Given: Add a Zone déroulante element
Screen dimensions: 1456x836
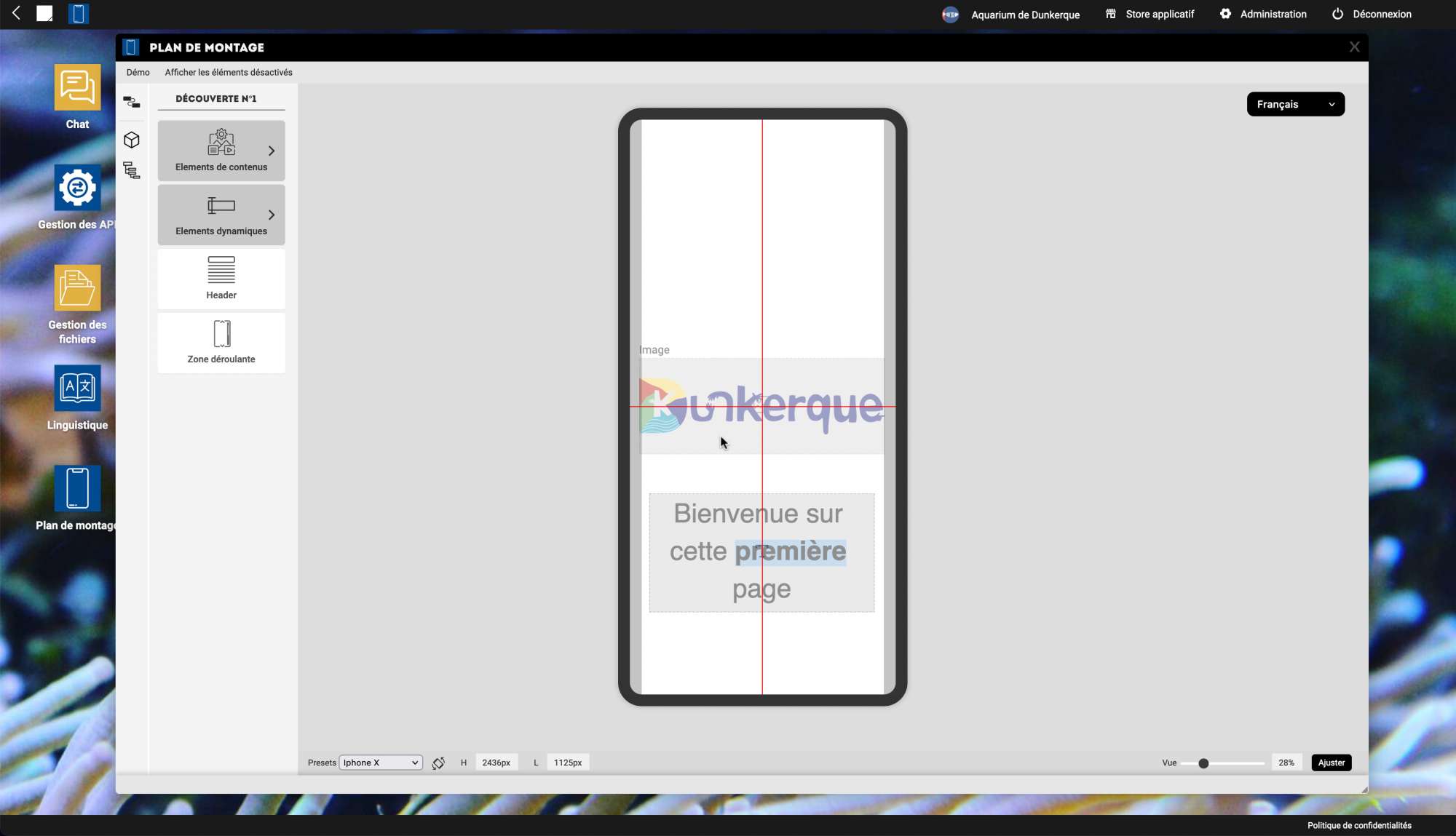Looking at the screenshot, I should pyautogui.click(x=221, y=342).
